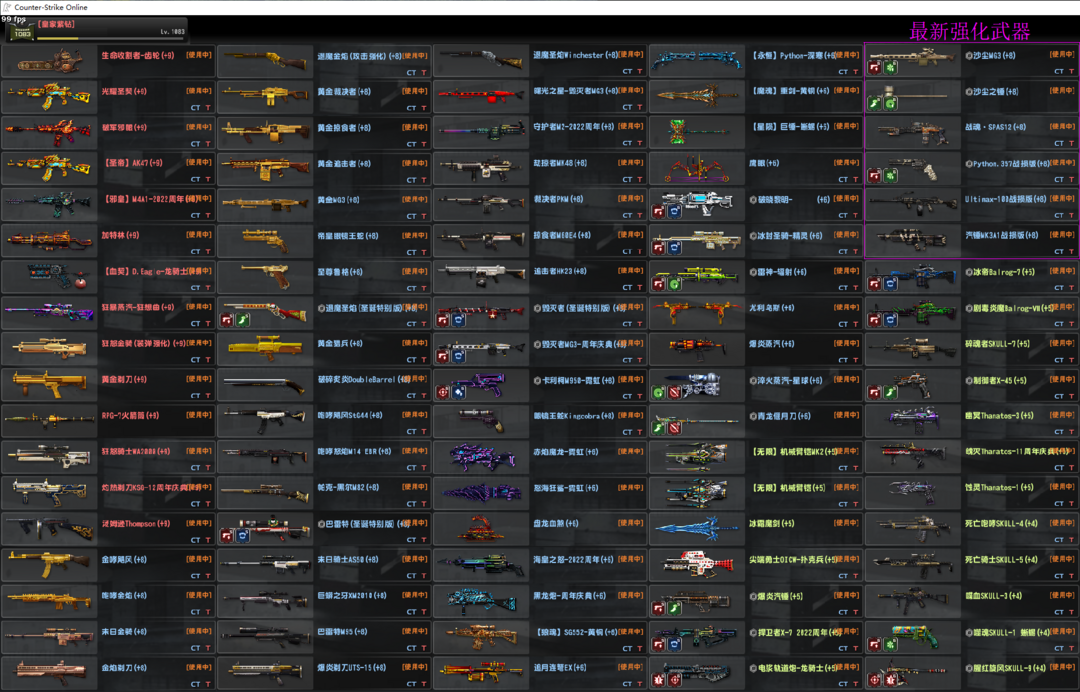Click the 退魔圣焰Winchester (+8) item name
This screenshot has width=1080, height=692.
coord(575,55)
